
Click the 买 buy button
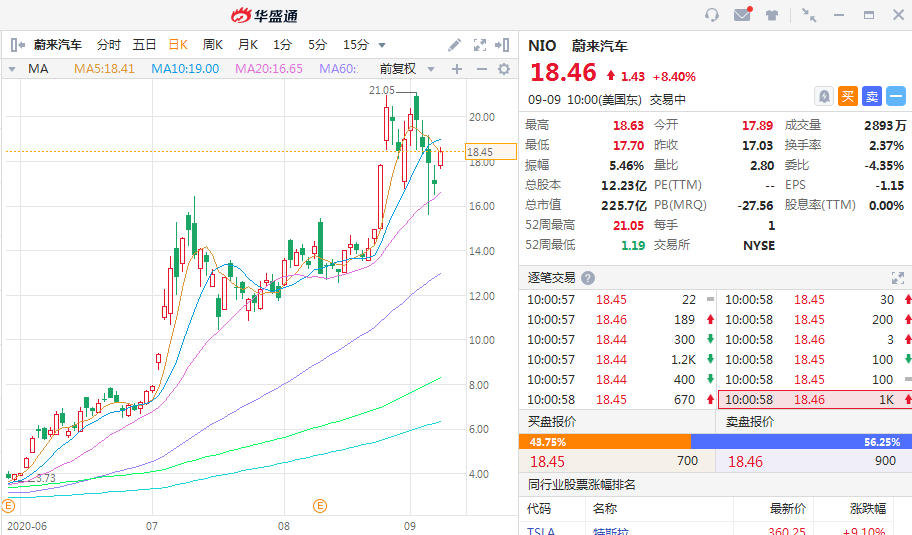point(848,96)
